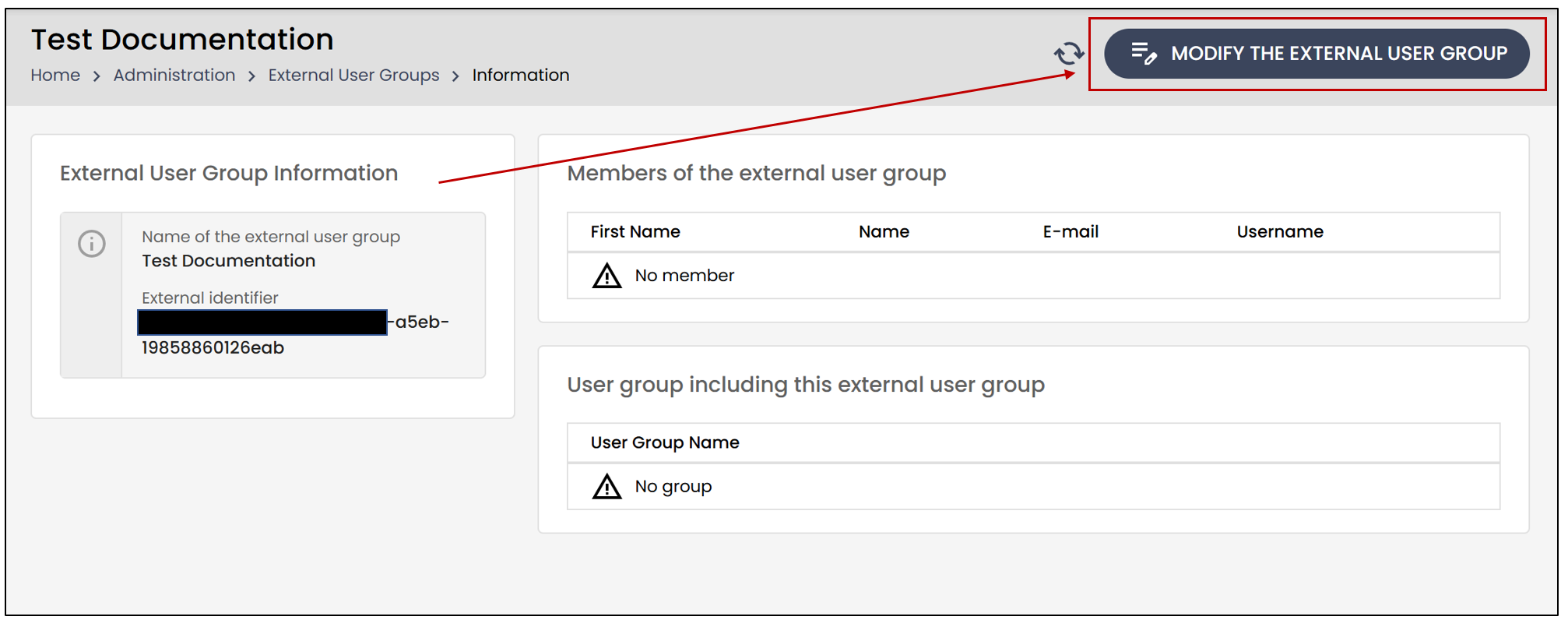The height and width of the screenshot is (627, 1568).
Task: Click chevron after Administration breadcrumb
Action: coord(251,76)
